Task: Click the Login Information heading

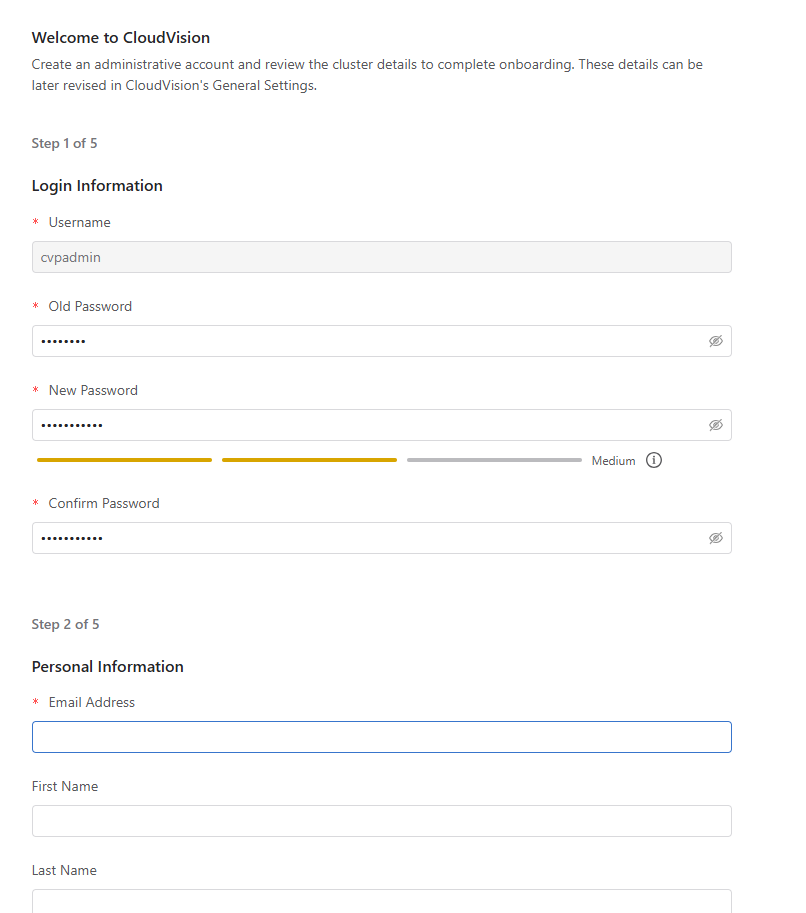Action: (97, 186)
